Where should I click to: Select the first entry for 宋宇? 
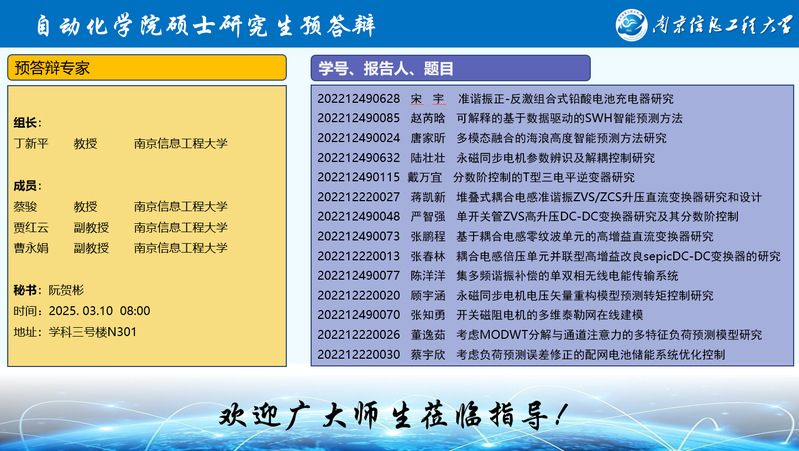[x=495, y=99]
